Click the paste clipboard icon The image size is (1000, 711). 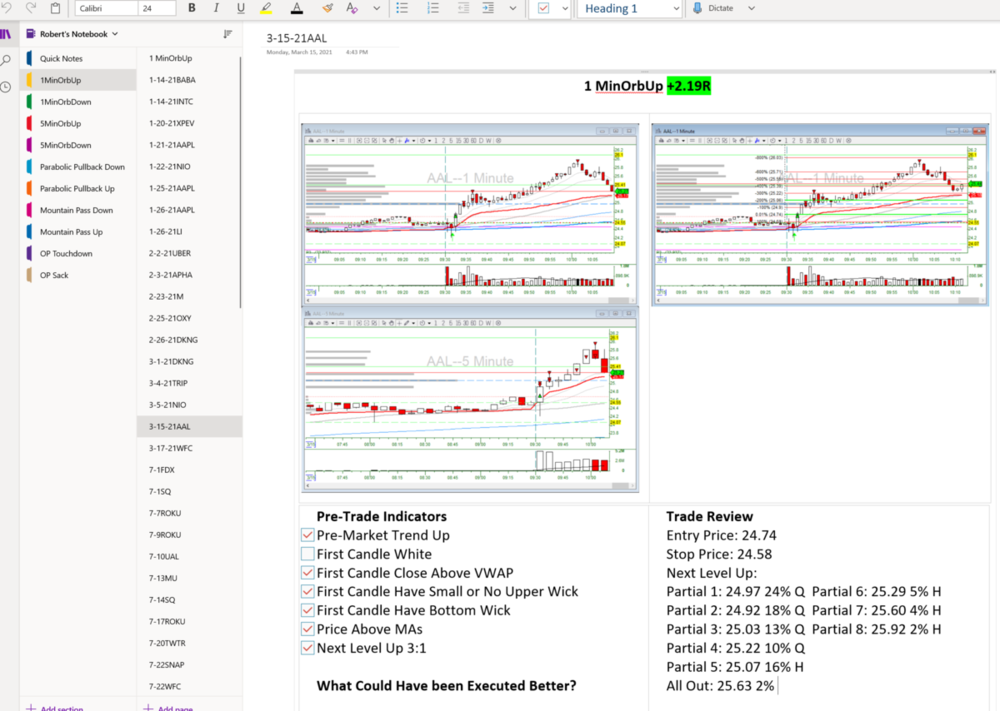55,8
